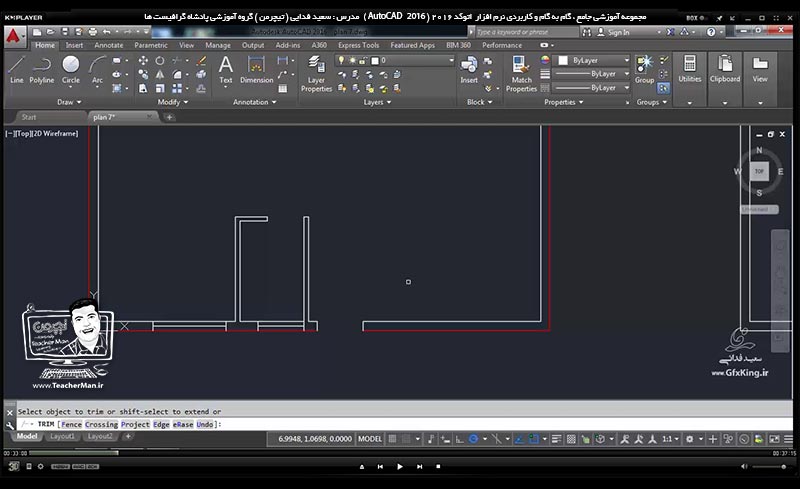Click the Linear dimension icon
800x489 pixels.
pos(282,61)
